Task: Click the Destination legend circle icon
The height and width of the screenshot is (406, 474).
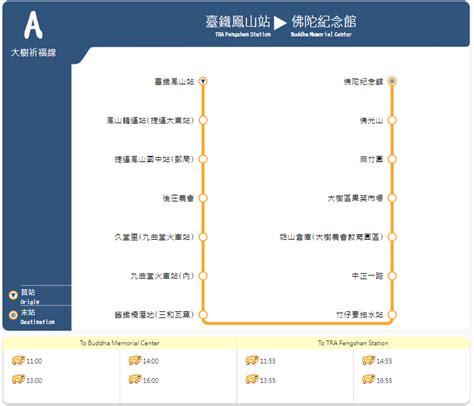Action: [13, 315]
